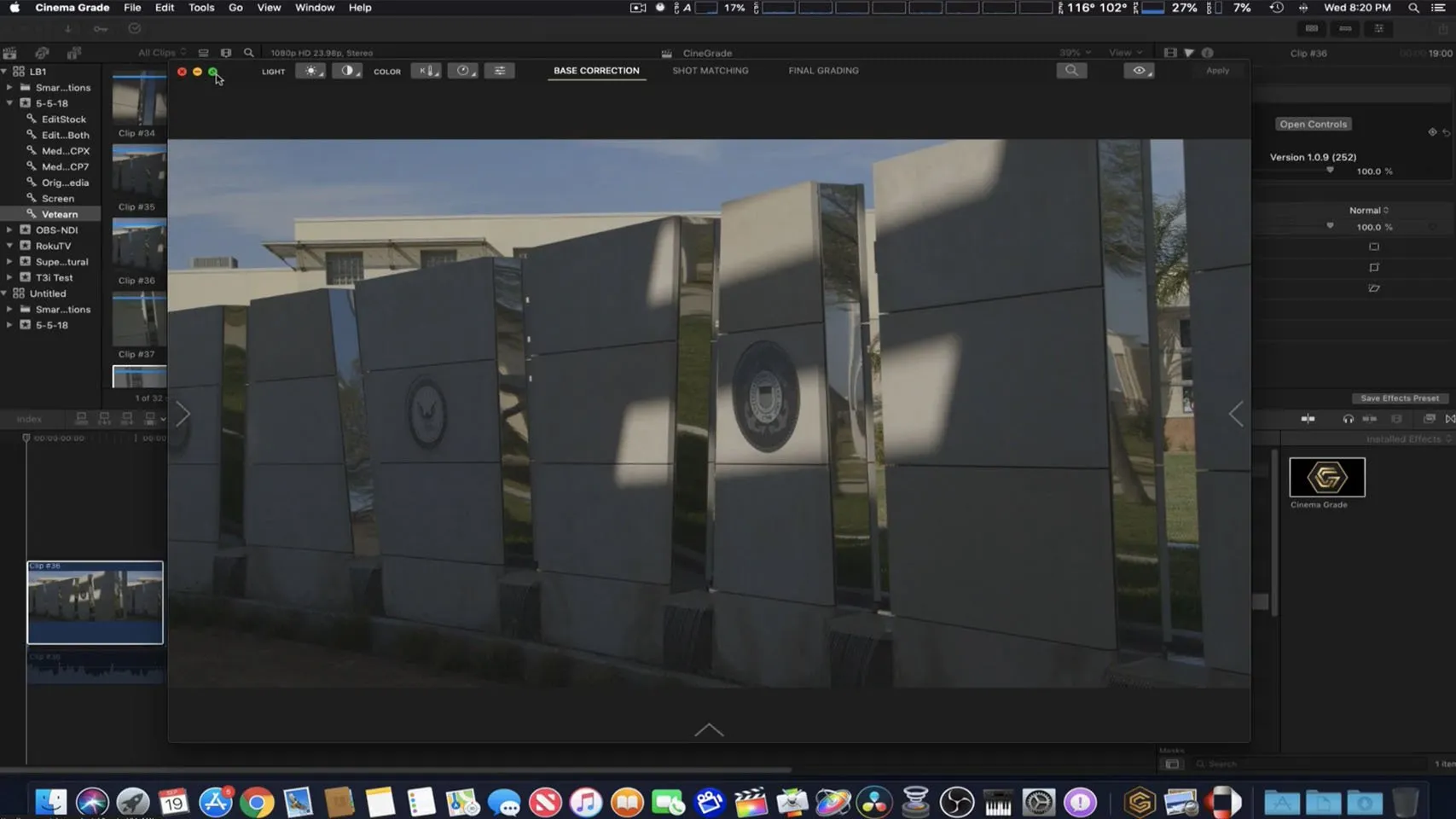This screenshot has height=819, width=1456.
Task: Open the video inspector filmstrip icon
Action: 1170,53
